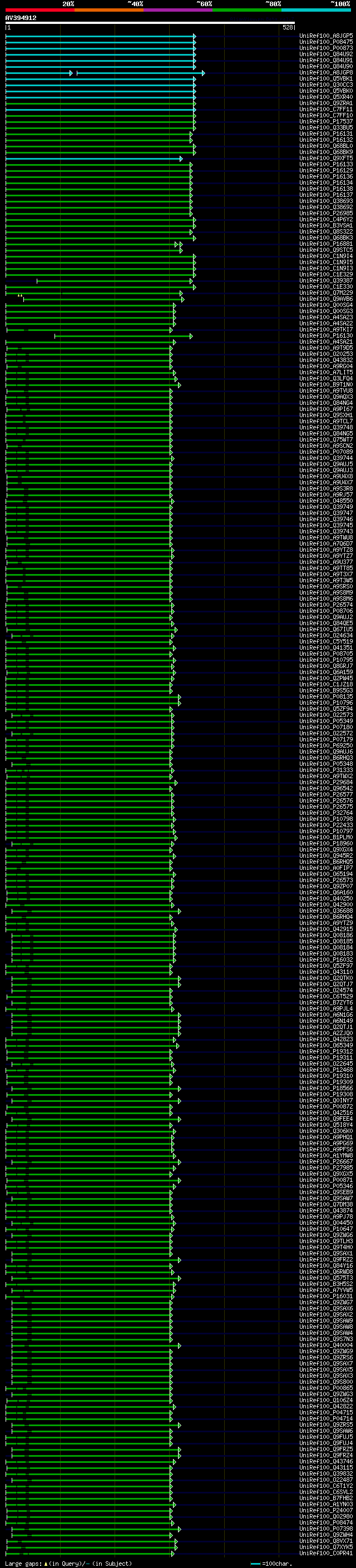Select UniRef100_B1PLM0 label
356x1568 pixels.
[325, 838]
